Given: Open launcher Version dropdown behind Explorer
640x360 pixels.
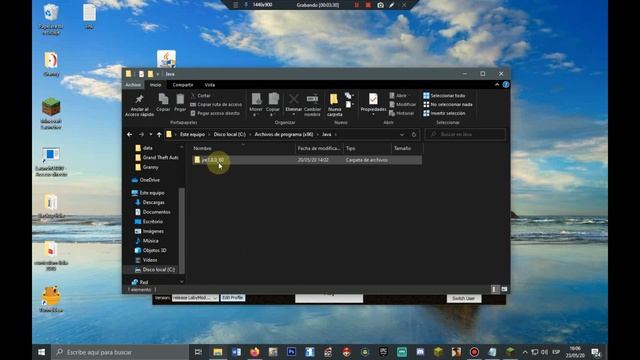Looking at the screenshot, I should pos(195,298).
